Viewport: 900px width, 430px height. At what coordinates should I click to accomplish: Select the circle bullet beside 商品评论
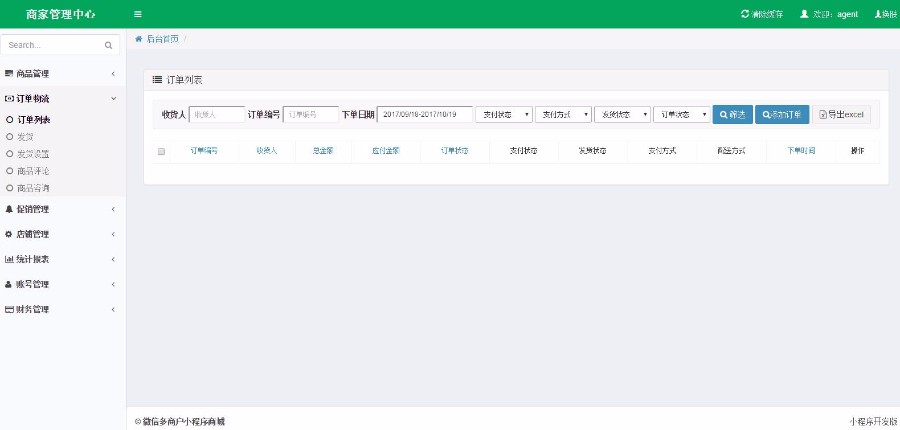9,171
